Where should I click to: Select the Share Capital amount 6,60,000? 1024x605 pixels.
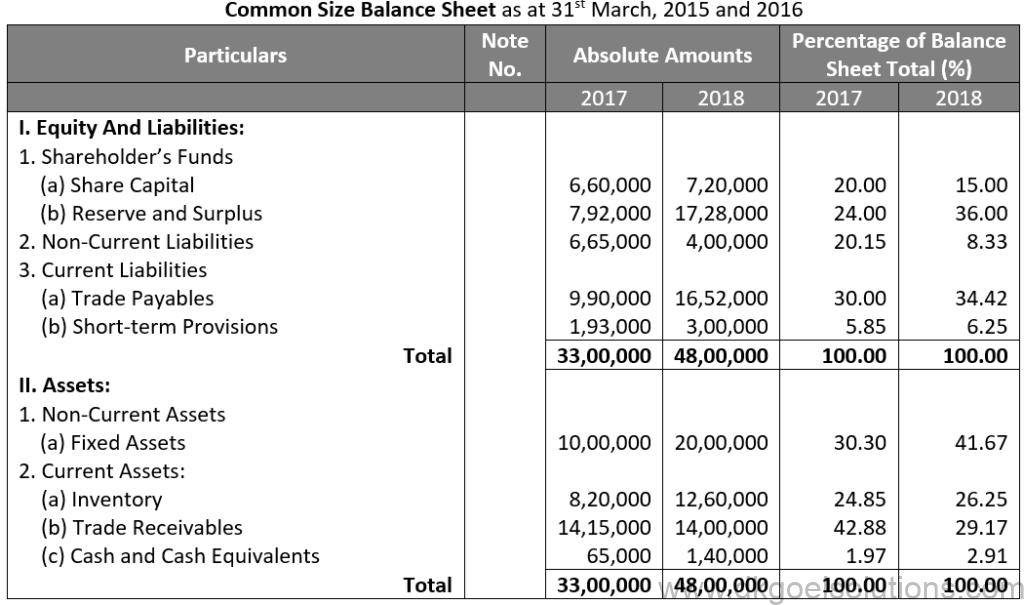(610, 185)
